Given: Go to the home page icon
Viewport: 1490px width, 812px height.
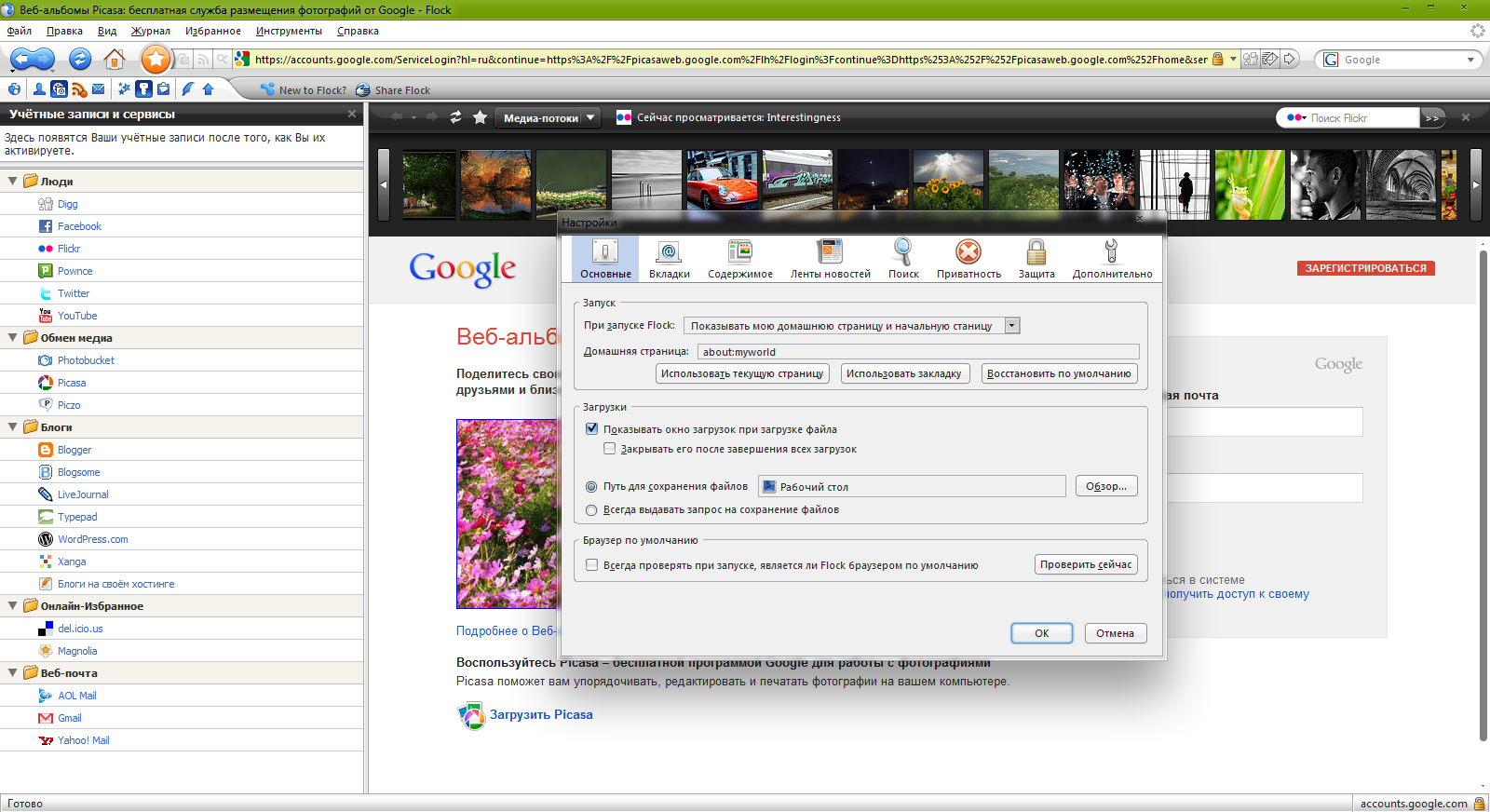Looking at the screenshot, I should 115,60.
